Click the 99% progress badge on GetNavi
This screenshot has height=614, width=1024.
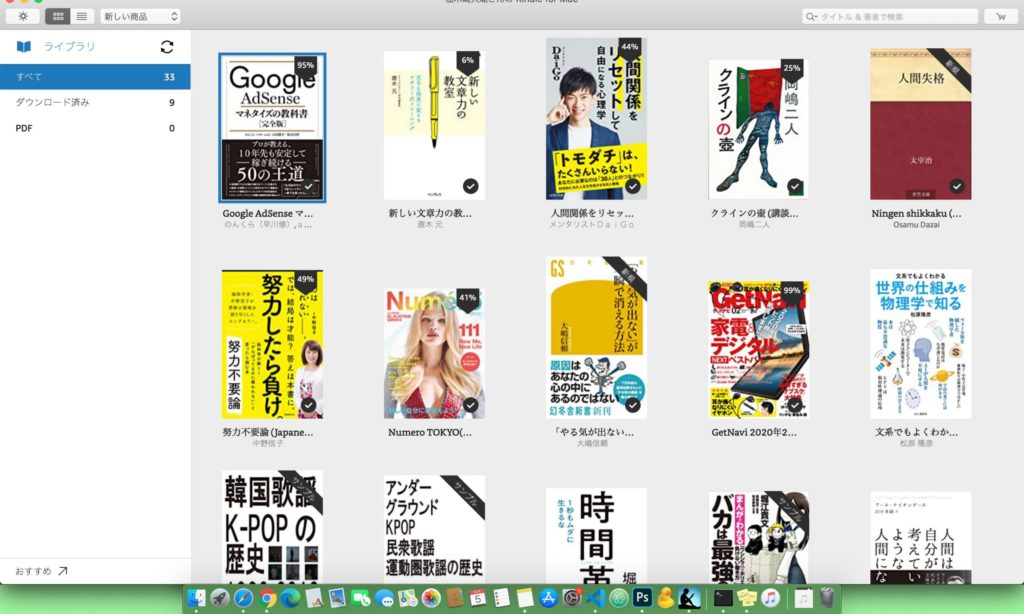point(792,291)
